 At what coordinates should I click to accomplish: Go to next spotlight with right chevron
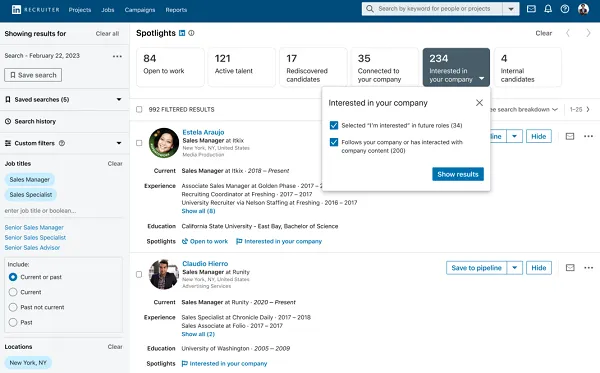[588, 33]
